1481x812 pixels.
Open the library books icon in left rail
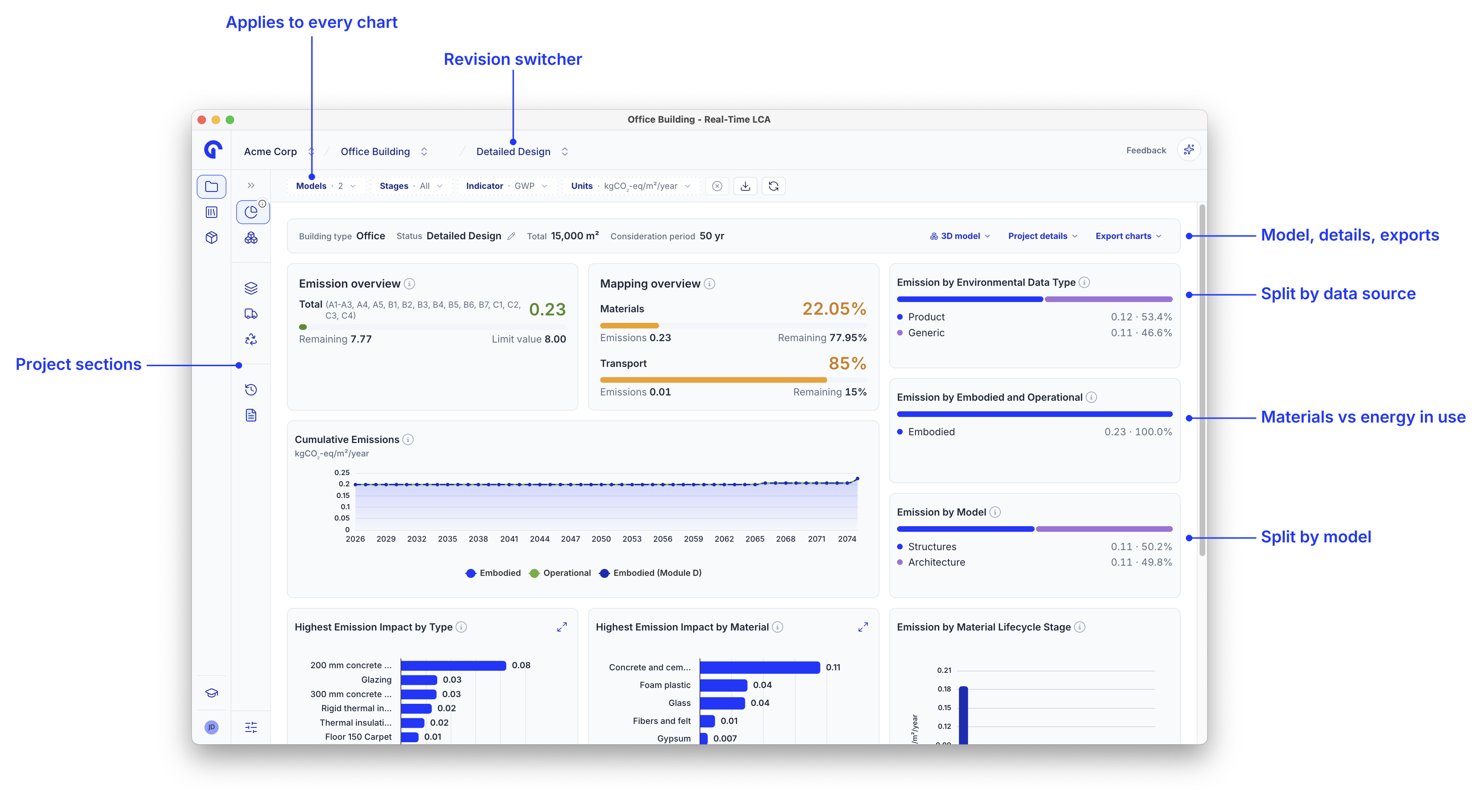(212, 212)
